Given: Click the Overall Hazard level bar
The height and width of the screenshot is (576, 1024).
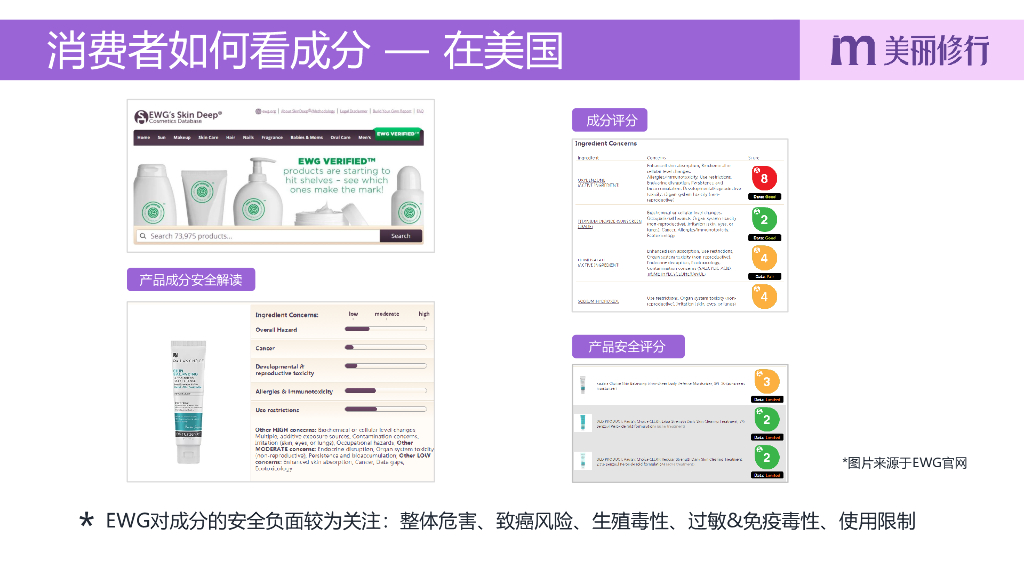Looking at the screenshot, I should coord(385,329).
